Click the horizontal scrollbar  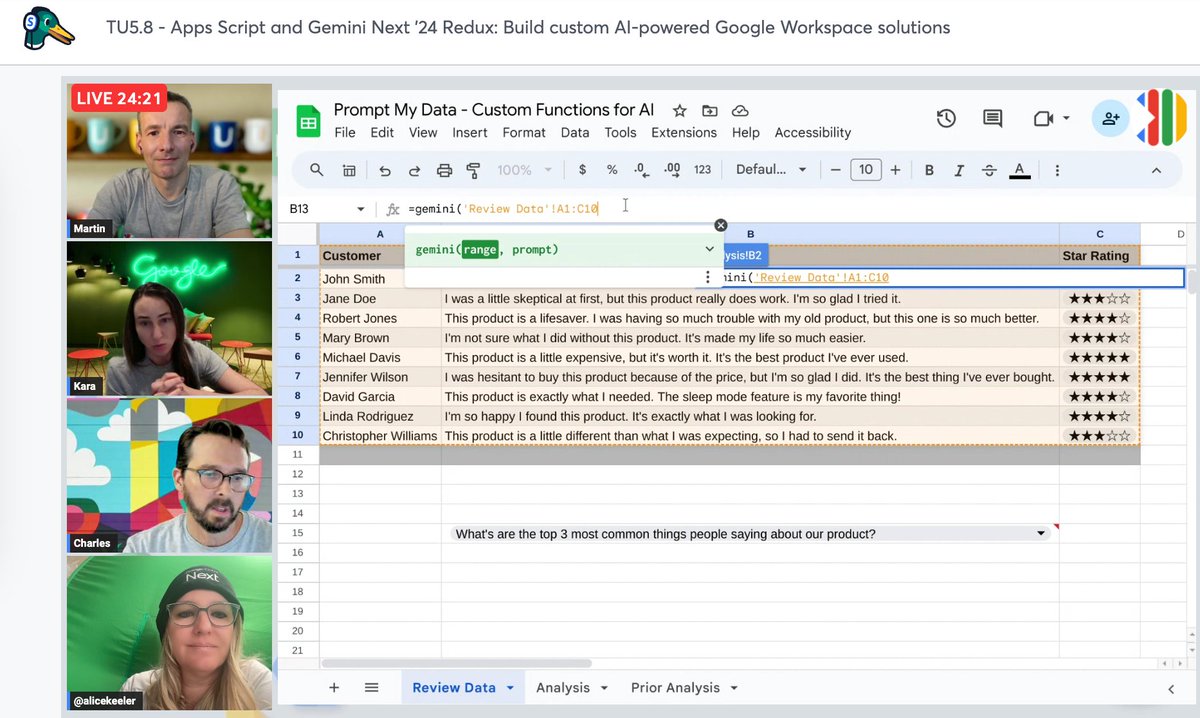pos(457,663)
